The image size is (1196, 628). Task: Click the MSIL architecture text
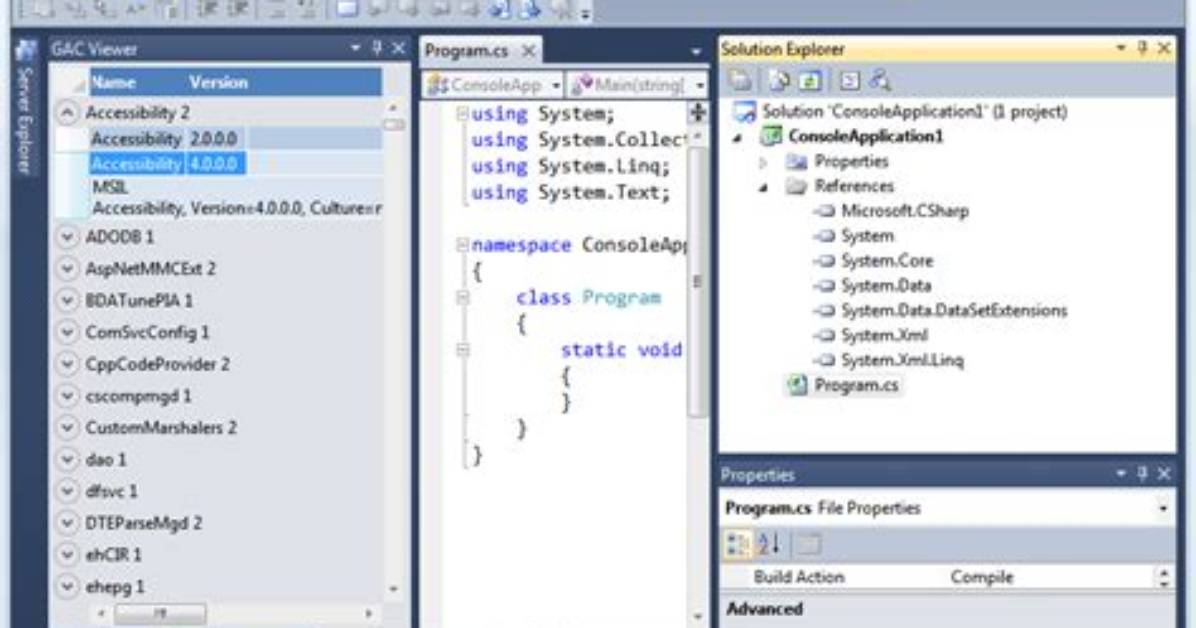click(x=110, y=187)
